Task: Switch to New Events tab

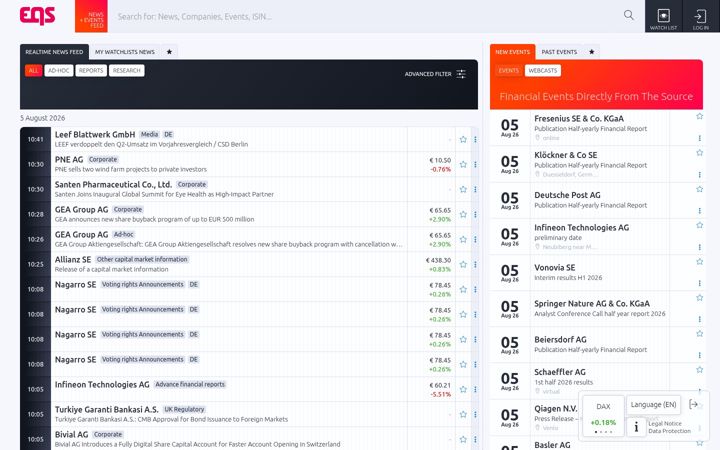Action: (x=512, y=52)
